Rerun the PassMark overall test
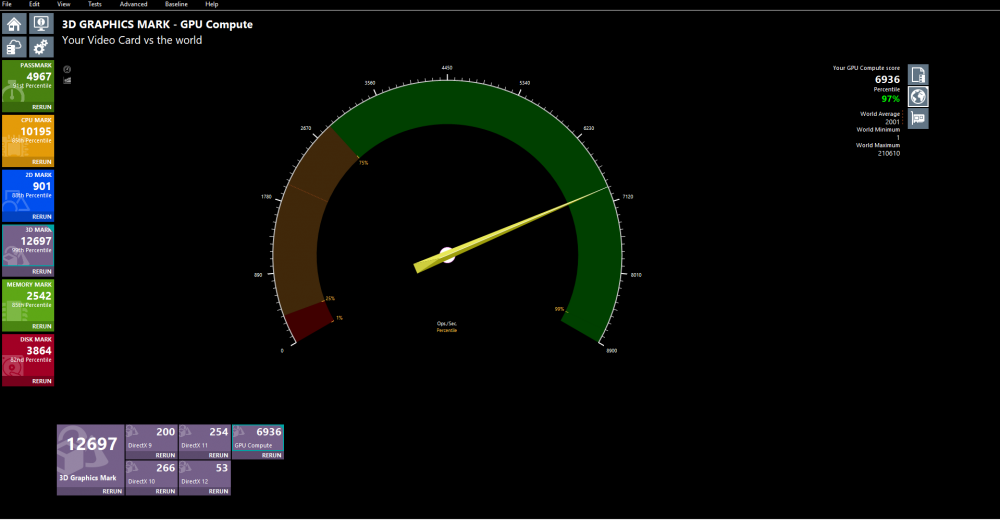Screen dimensions: 1000x520 point(41,106)
